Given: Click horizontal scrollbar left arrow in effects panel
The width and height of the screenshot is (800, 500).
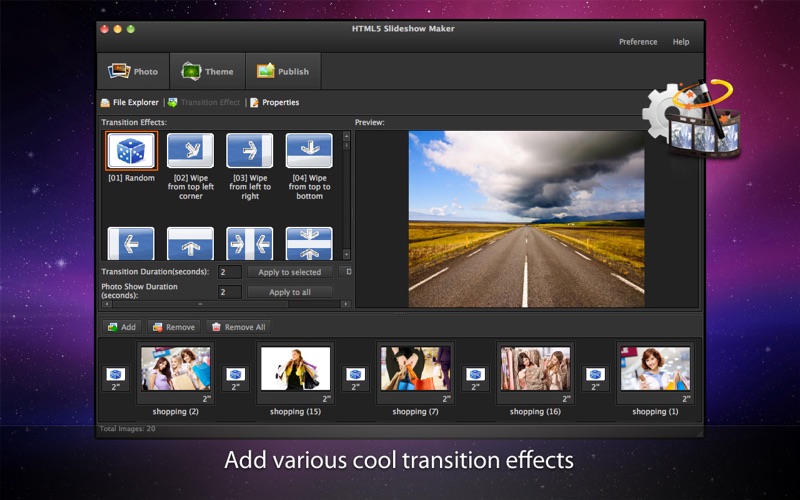Looking at the screenshot, I should 107,304.
